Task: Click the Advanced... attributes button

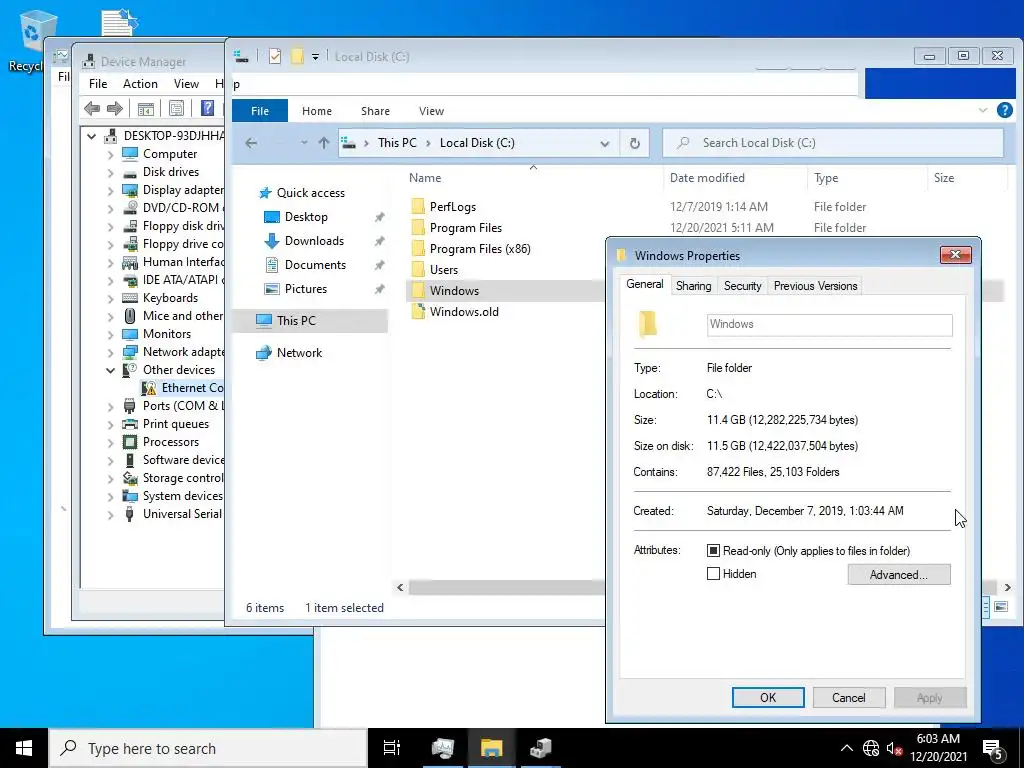Action: click(899, 575)
